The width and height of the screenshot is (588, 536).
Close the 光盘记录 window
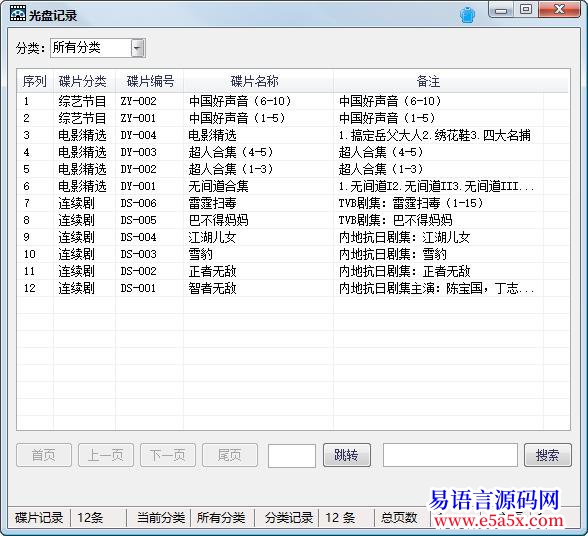(x=559, y=10)
